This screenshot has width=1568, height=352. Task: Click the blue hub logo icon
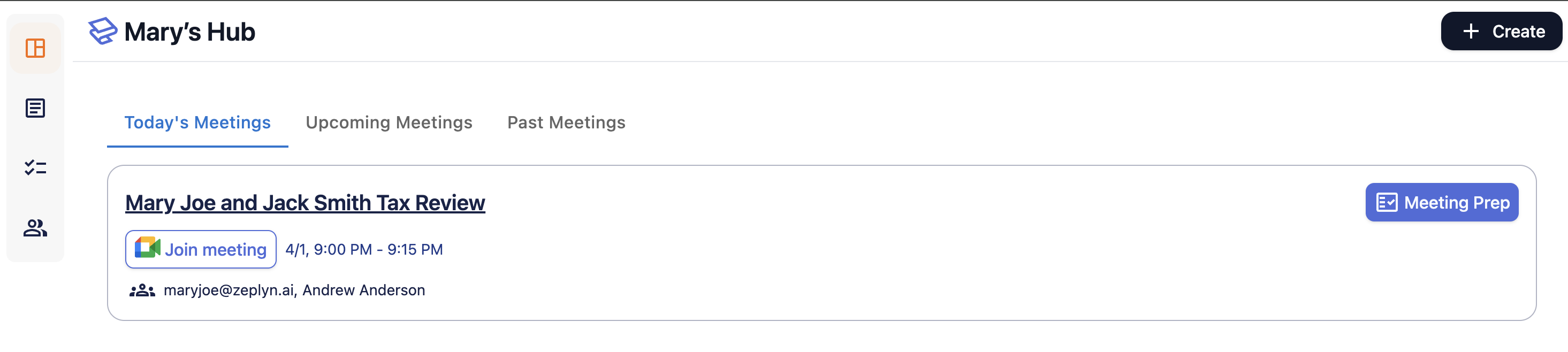tap(102, 31)
